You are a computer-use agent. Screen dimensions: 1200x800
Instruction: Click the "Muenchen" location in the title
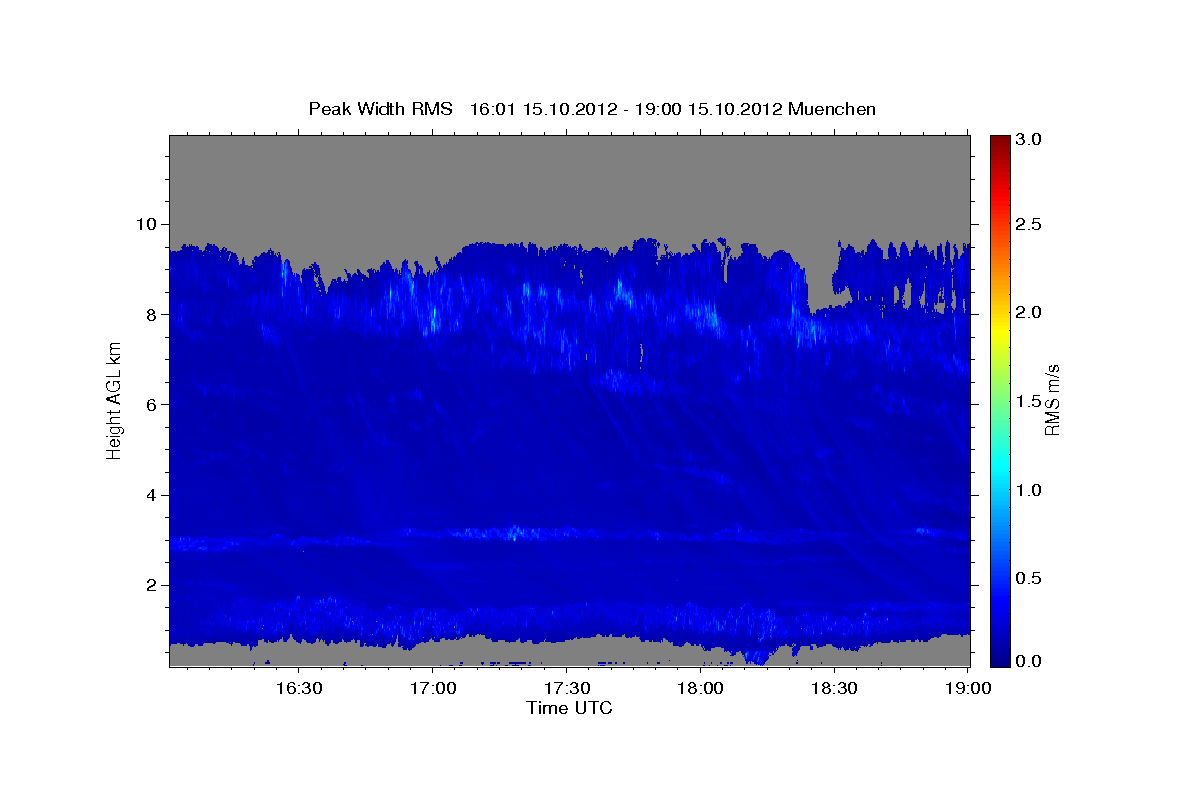[x=832, y=109]
